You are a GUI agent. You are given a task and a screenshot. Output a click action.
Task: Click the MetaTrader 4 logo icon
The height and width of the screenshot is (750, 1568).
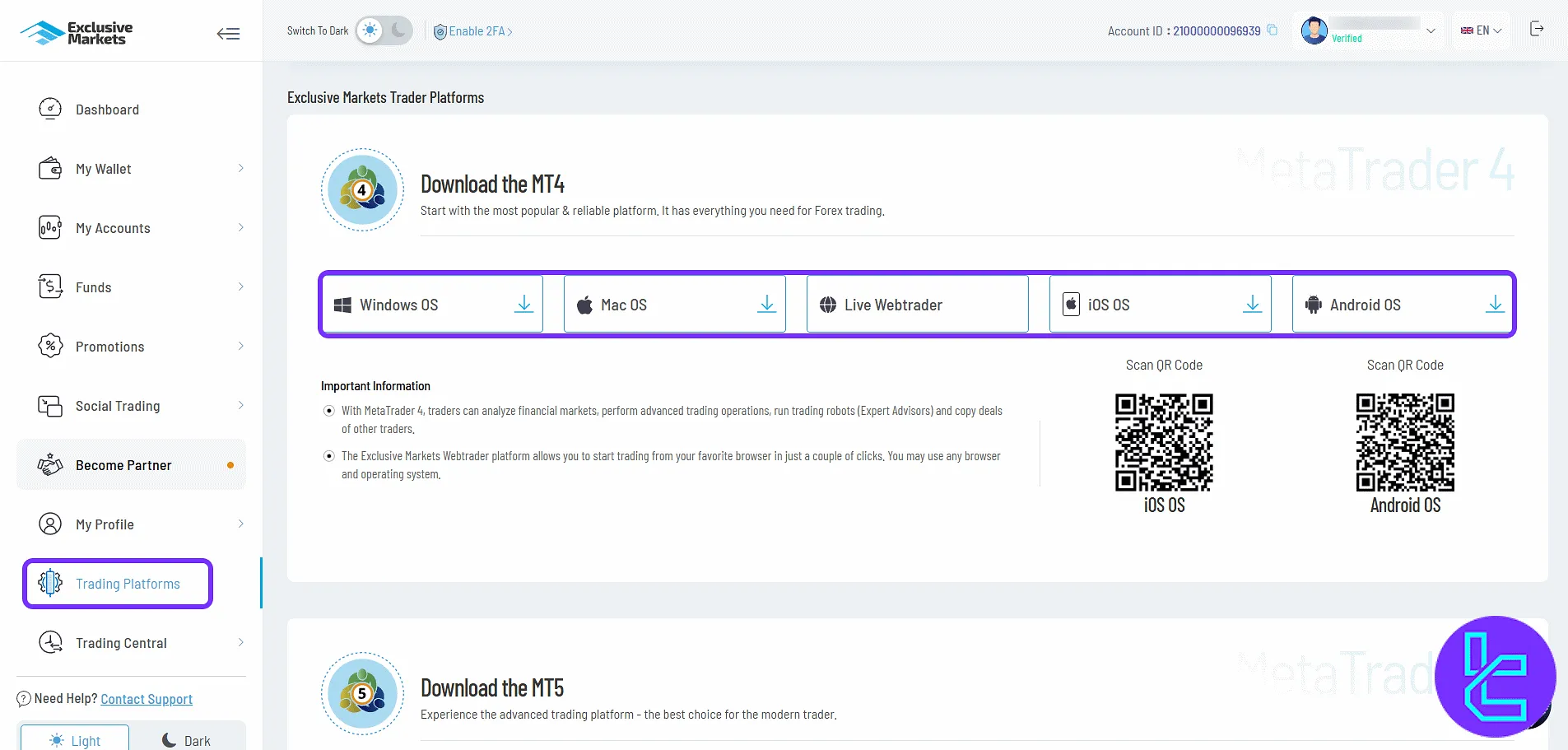point(362,190)
